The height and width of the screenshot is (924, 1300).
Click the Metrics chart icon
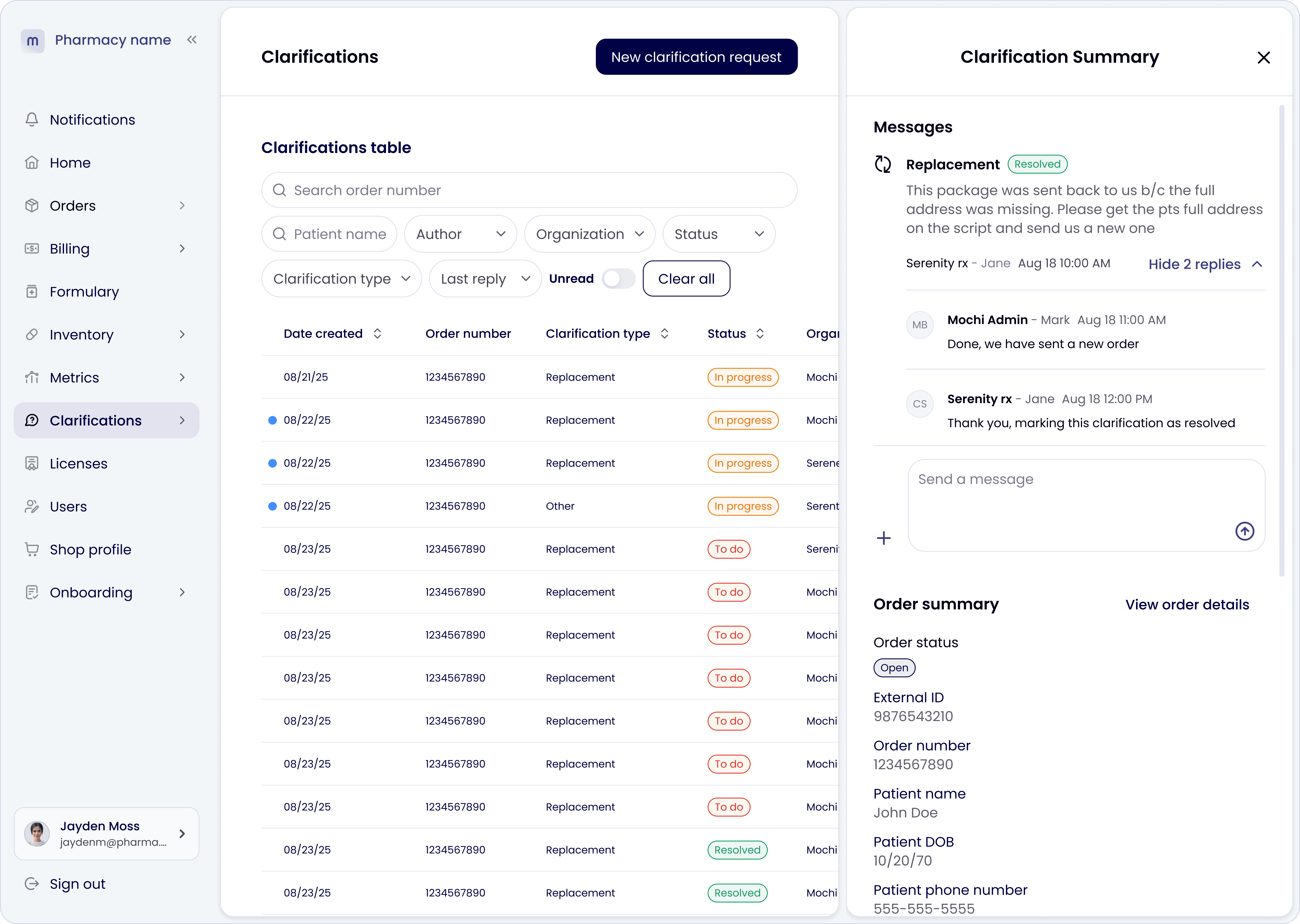point(32,377)
